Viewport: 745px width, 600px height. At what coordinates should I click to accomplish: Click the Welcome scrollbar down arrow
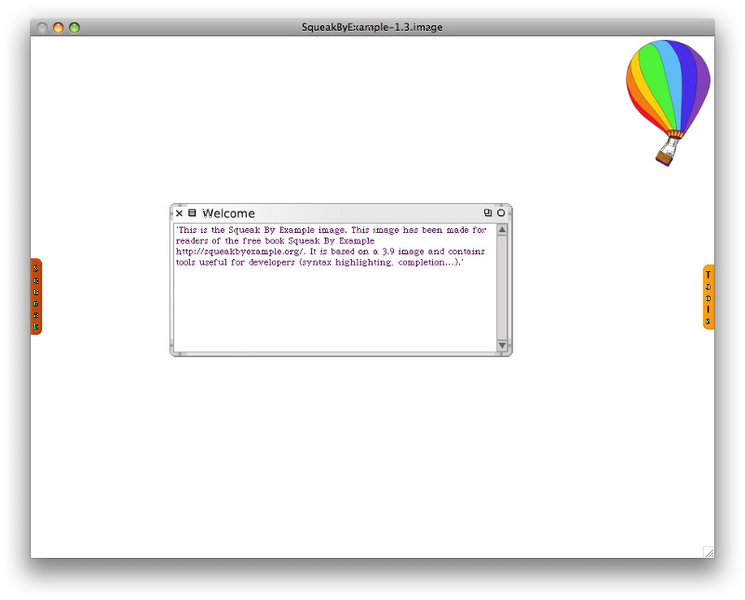click(502, 345)
